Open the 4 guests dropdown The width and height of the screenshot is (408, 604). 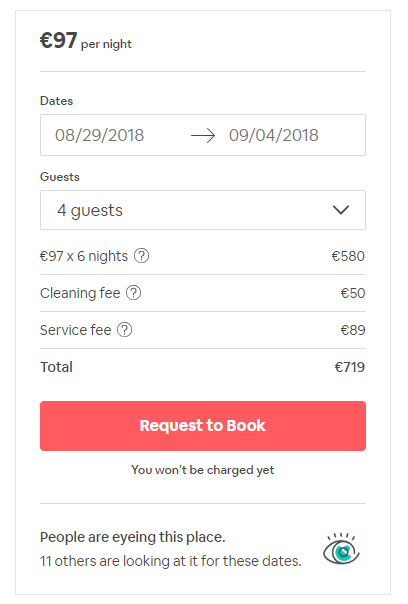pos(203,210)
